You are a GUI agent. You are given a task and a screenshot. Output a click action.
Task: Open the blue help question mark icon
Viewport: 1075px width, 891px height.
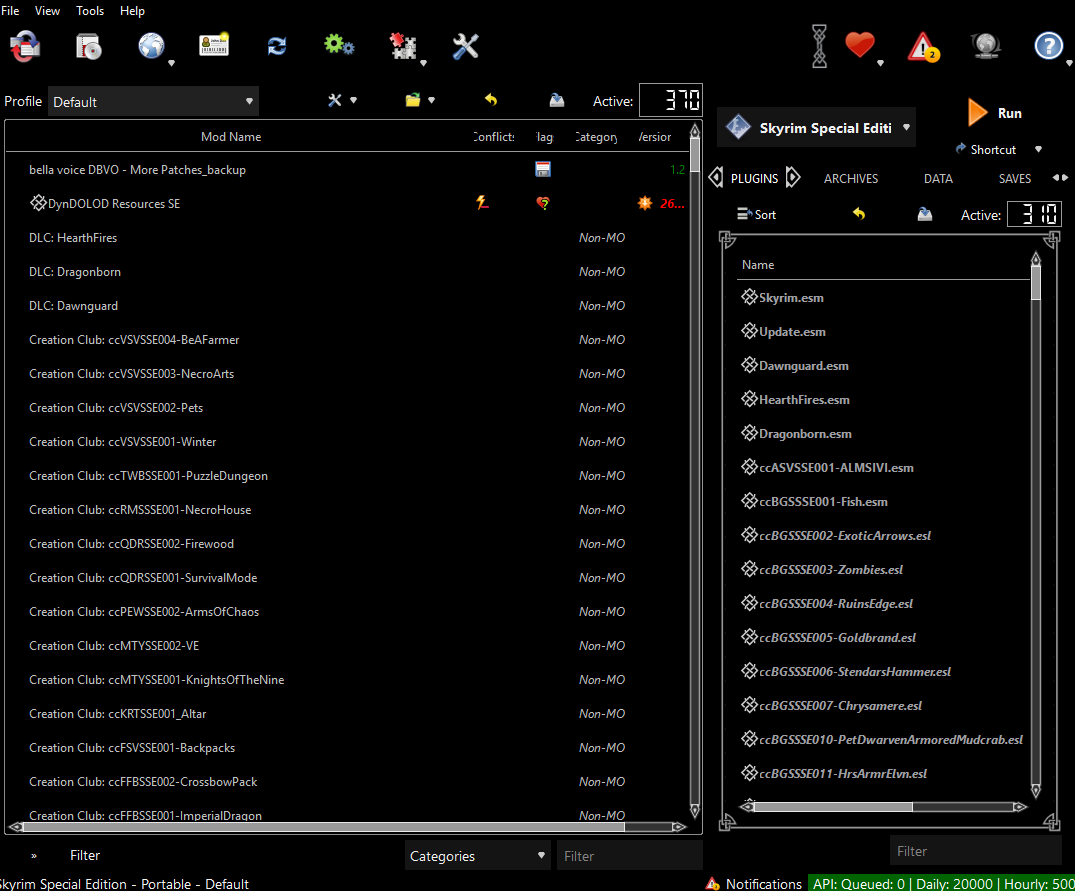click(1048, 46)
